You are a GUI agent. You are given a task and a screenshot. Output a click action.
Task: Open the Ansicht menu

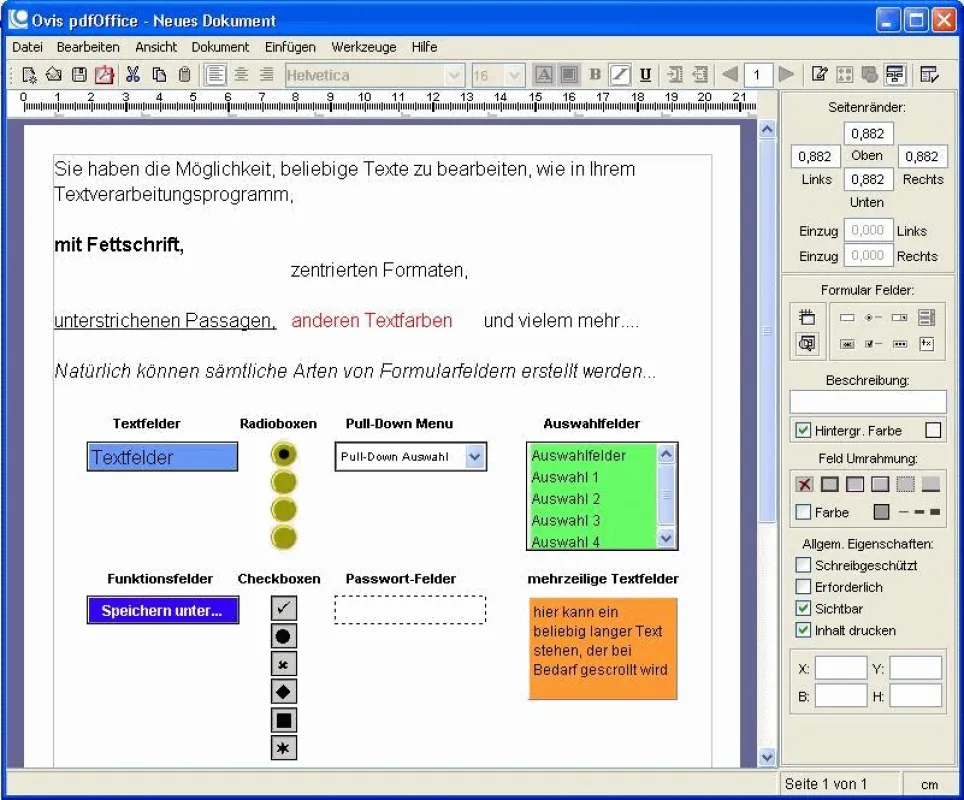156,47
